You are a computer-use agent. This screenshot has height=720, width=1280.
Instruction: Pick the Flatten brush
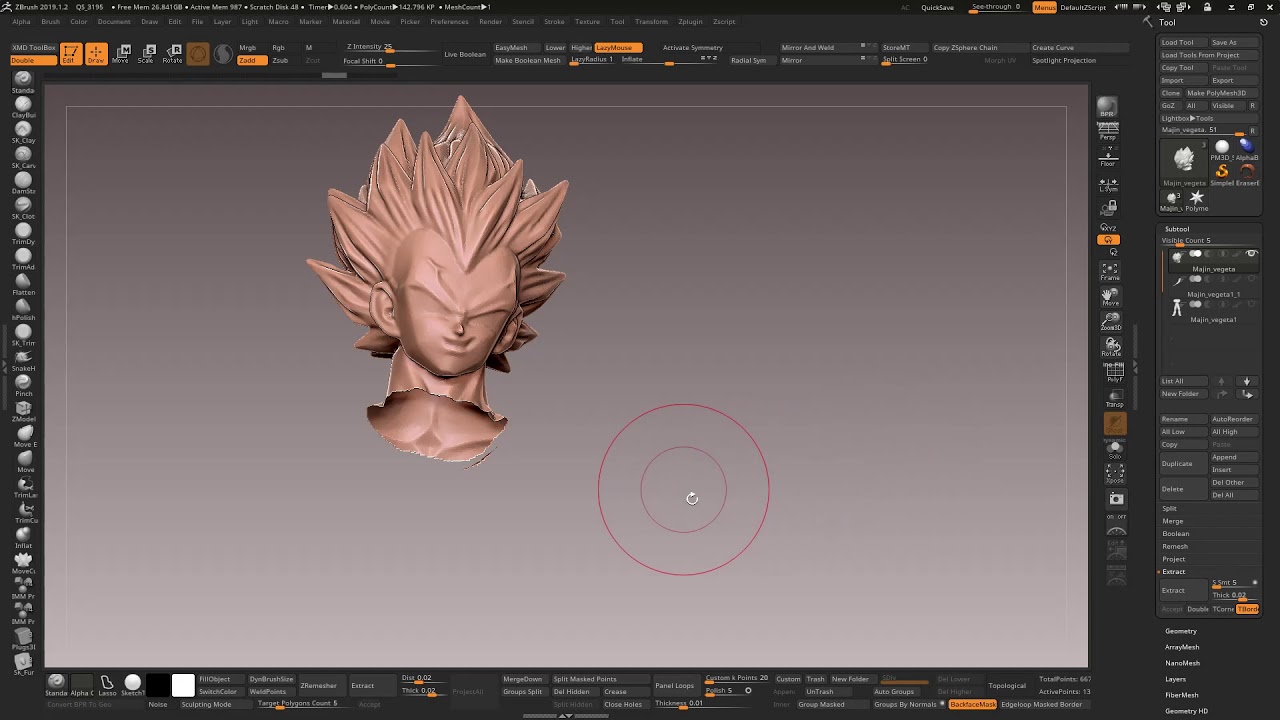(x=23, y=285)
